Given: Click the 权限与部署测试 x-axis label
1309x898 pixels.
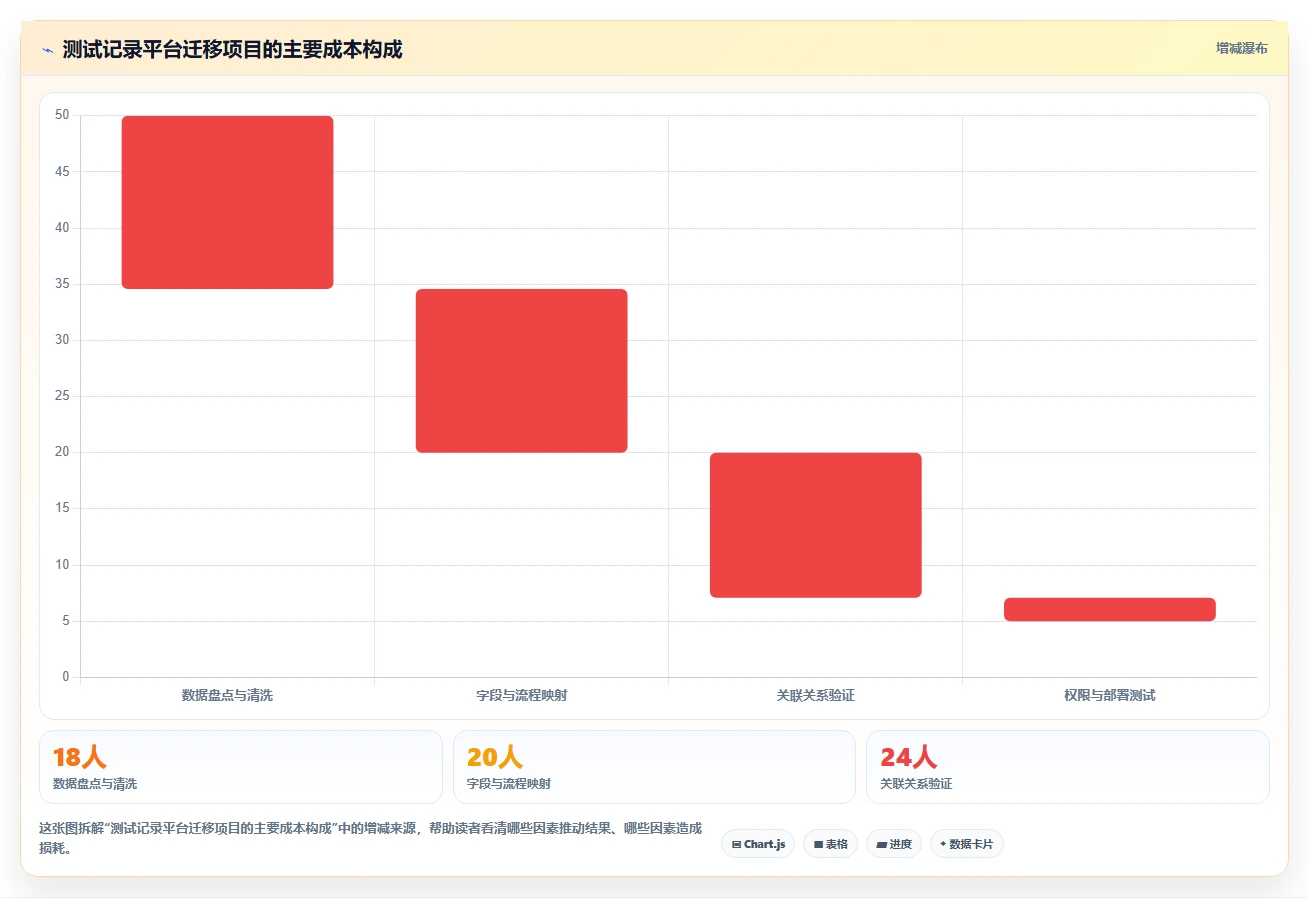Looking at the screenshot, I should coord(1109,695).
